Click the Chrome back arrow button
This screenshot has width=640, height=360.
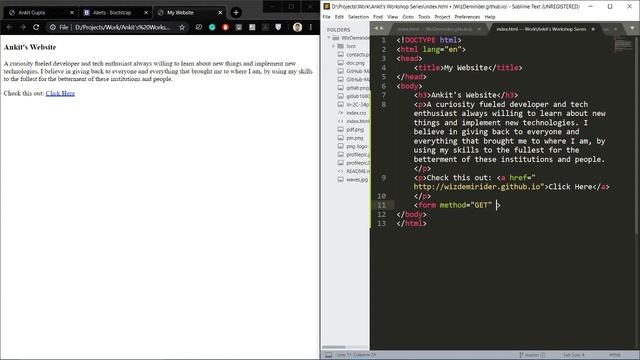pos(9,27)
